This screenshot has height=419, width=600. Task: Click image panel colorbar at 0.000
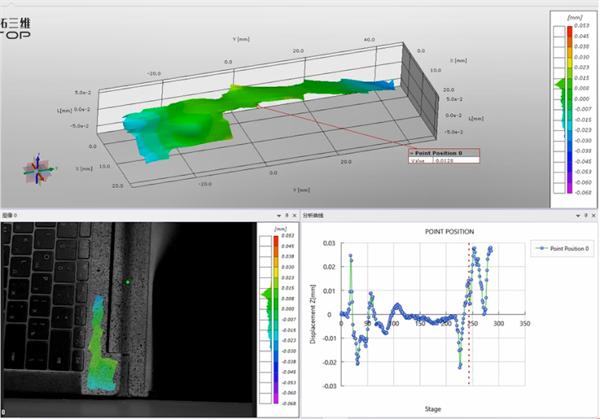[276, 309]
